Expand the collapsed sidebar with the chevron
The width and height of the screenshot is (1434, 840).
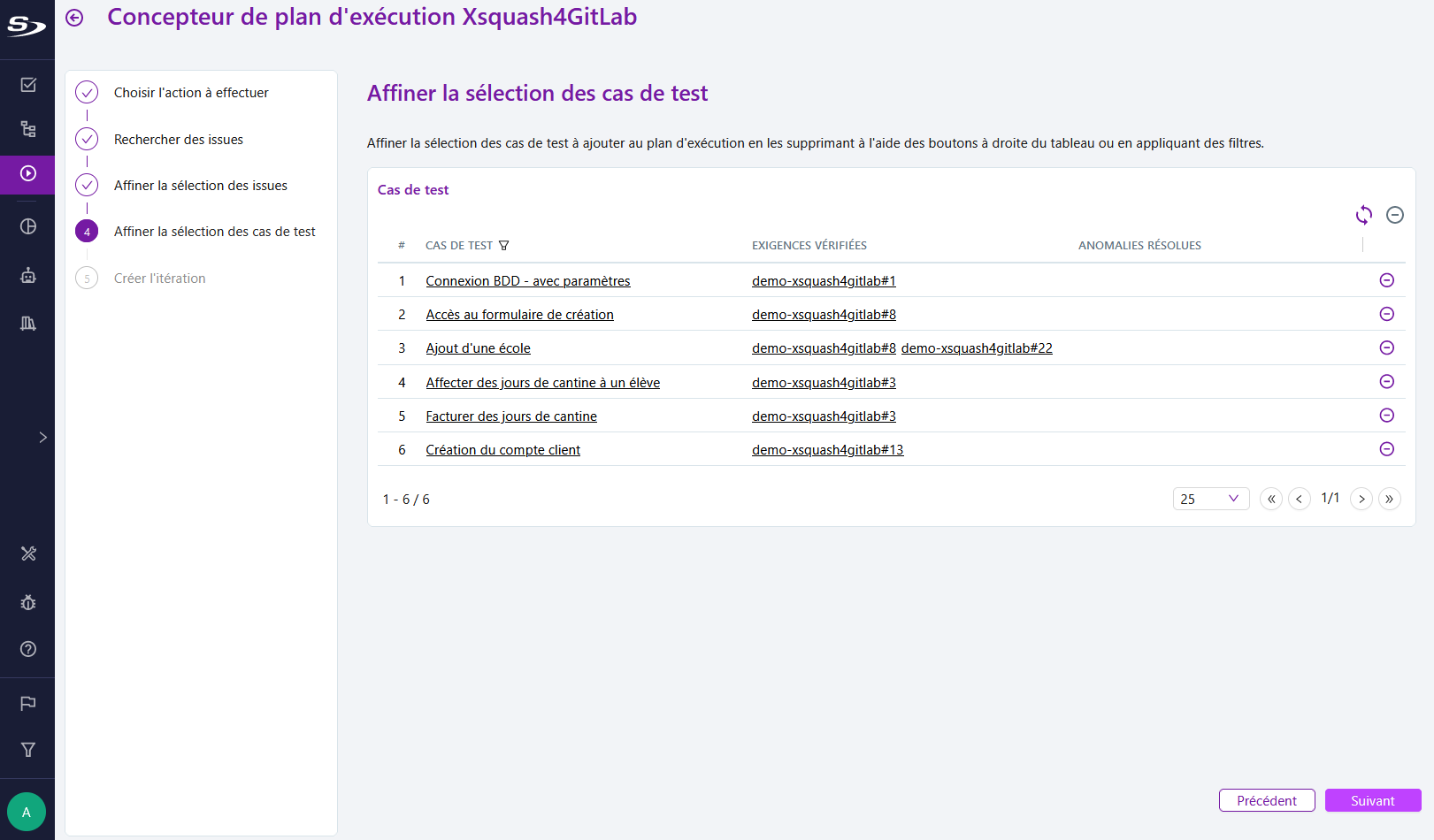(42, 436)
